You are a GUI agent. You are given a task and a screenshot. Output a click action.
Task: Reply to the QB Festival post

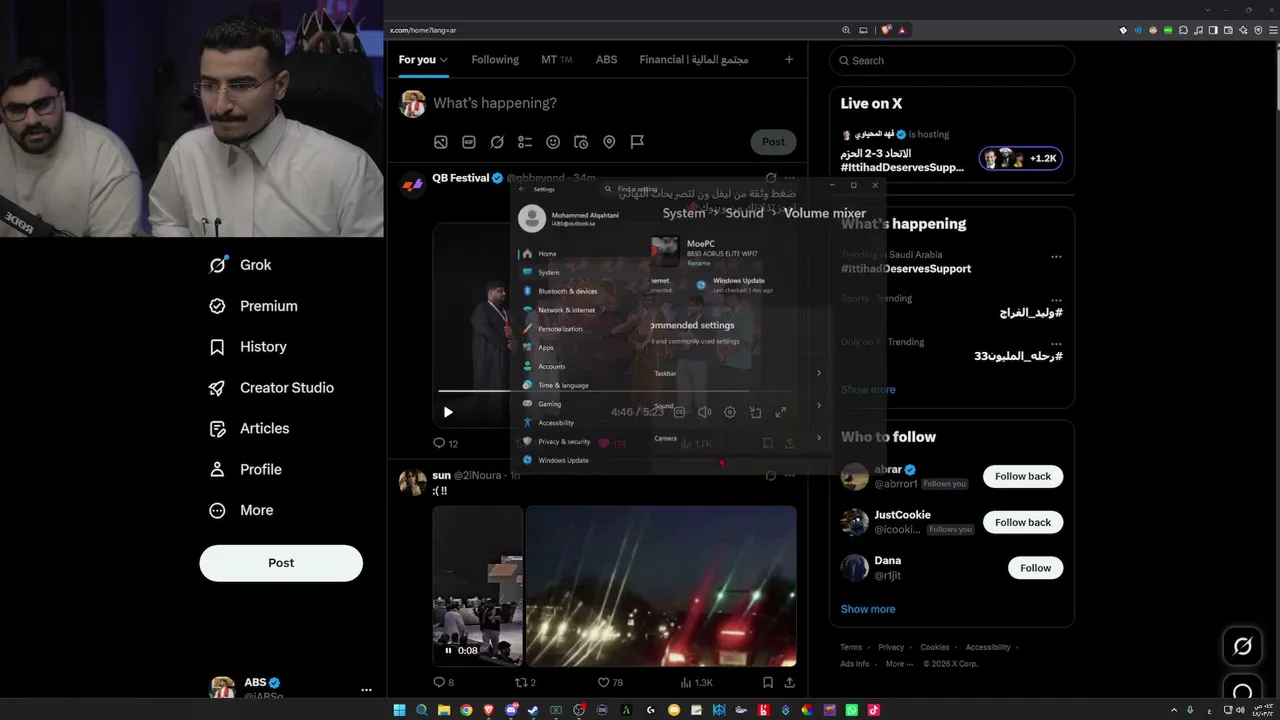coord(438,443)
